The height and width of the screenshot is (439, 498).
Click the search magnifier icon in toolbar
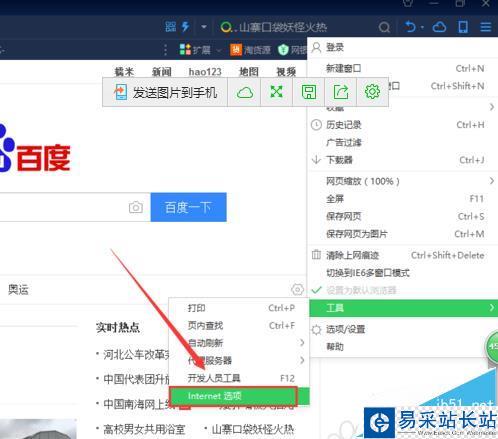pyautogui.click(x=384, y=27)
